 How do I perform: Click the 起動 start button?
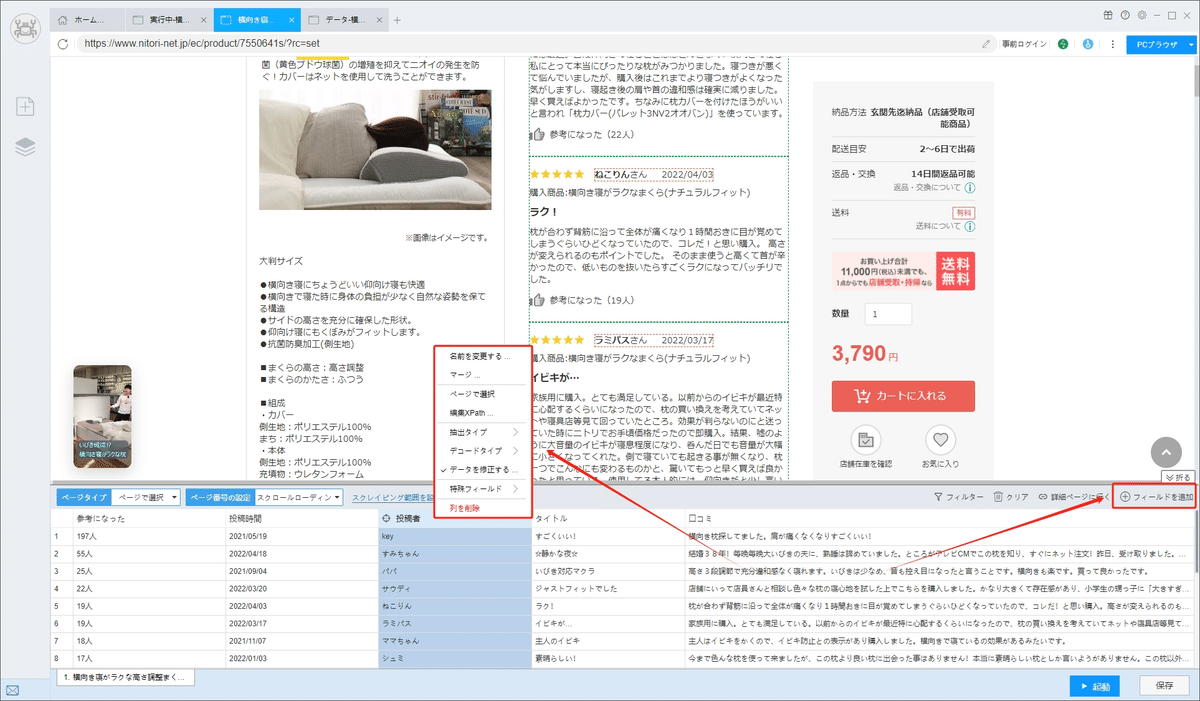tap(1093, 686)
